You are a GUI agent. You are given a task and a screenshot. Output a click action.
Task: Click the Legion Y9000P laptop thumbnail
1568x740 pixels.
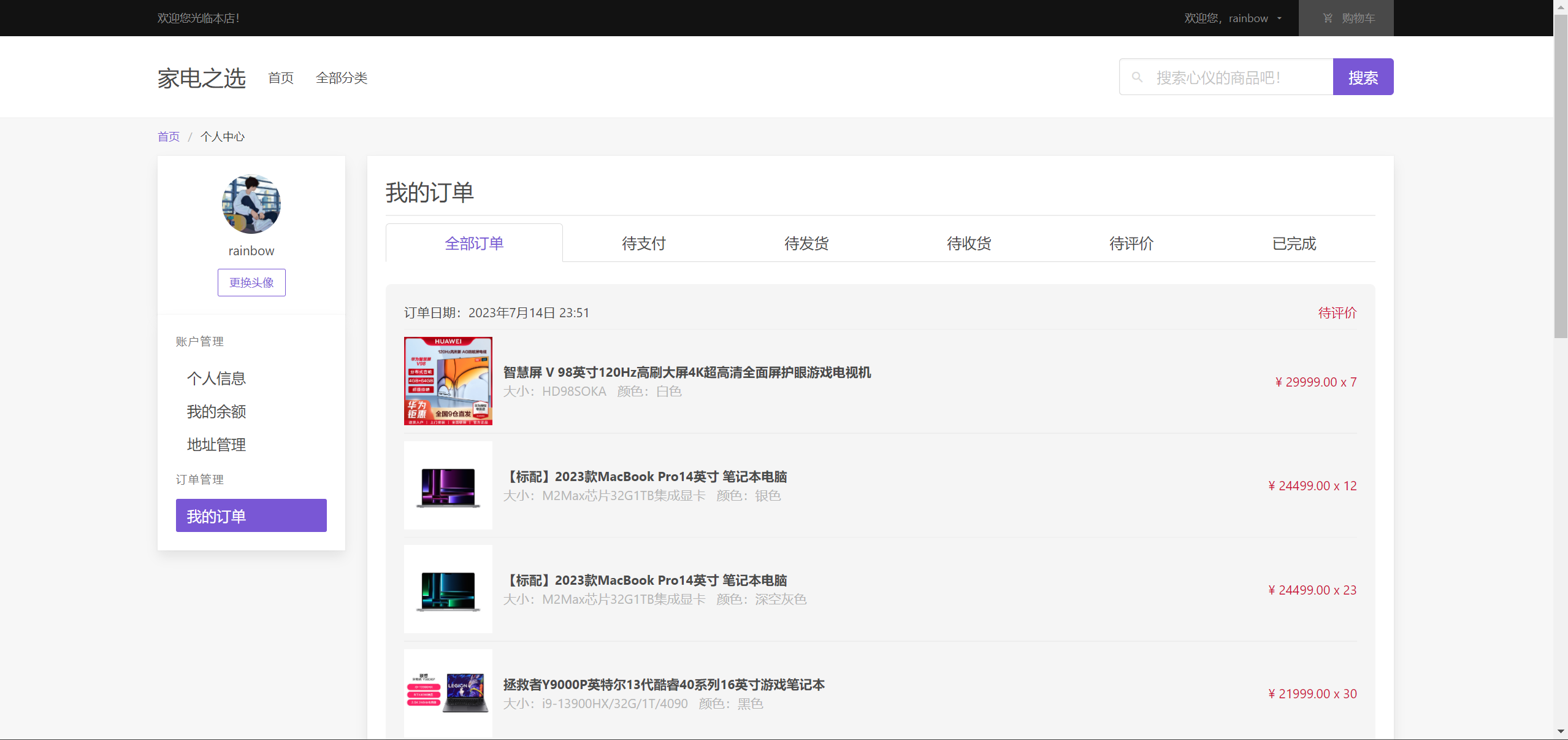448,693
